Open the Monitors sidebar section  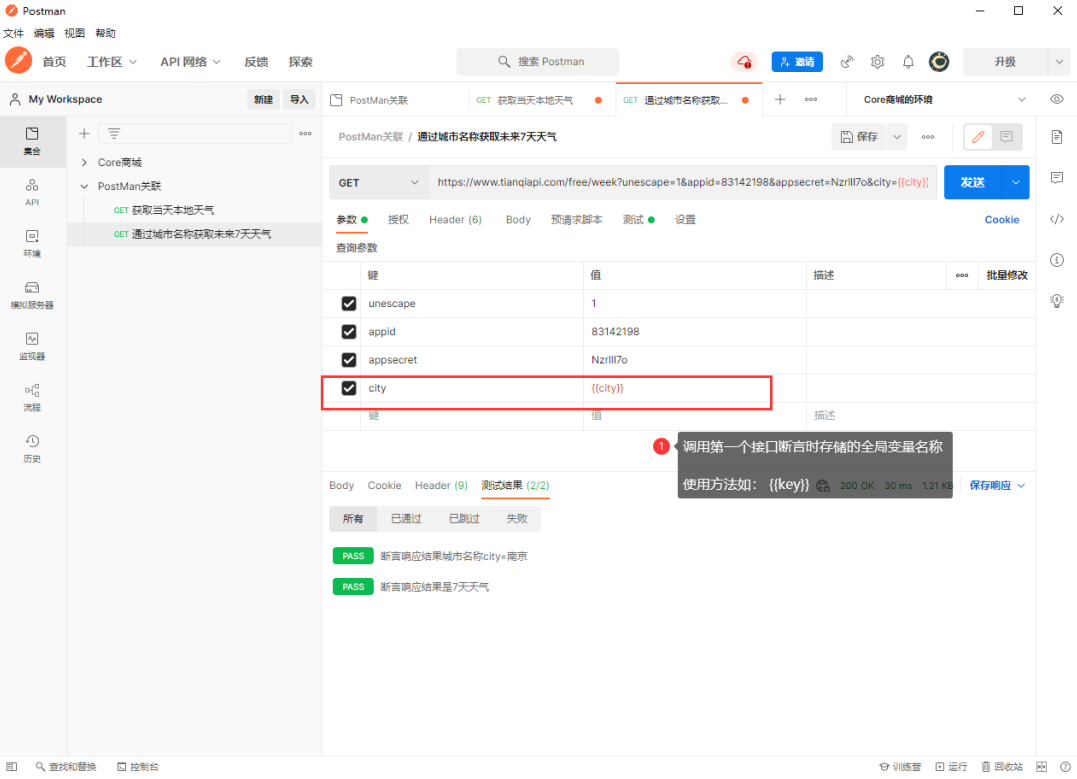32,346
